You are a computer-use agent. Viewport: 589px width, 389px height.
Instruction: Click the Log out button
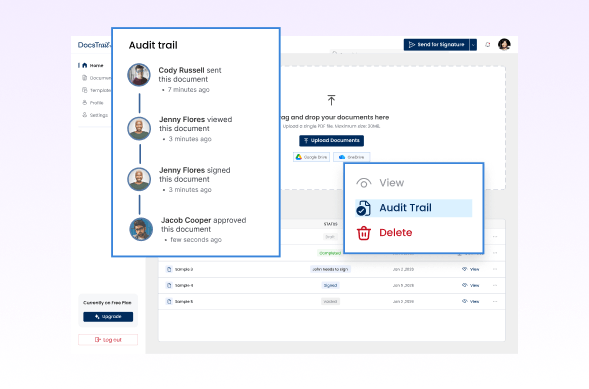108,340
